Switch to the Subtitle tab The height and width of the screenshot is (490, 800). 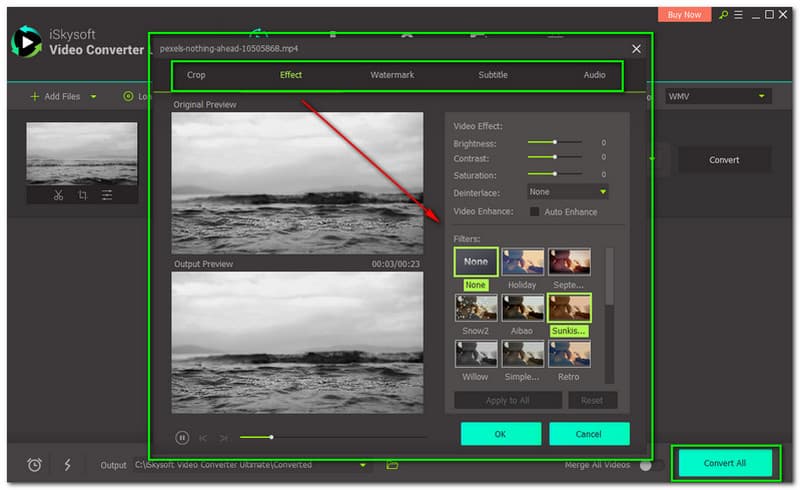point(492,75)
